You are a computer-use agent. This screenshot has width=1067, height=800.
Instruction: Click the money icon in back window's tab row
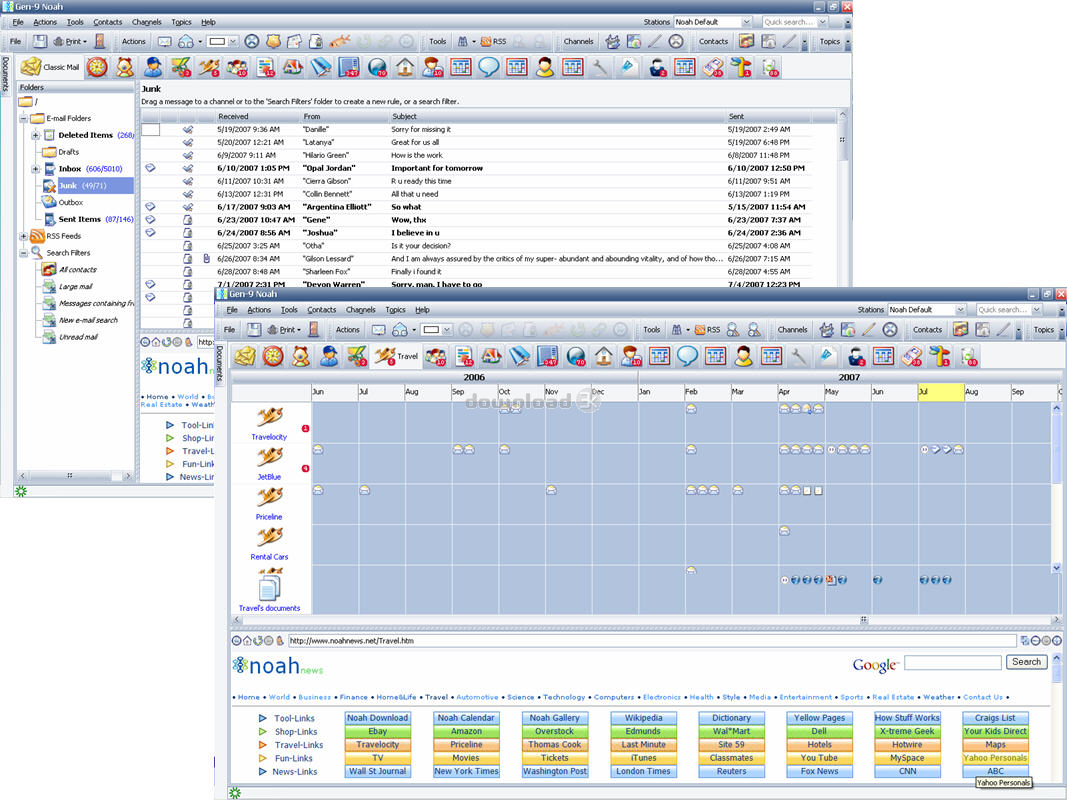(x=712, y=67)
